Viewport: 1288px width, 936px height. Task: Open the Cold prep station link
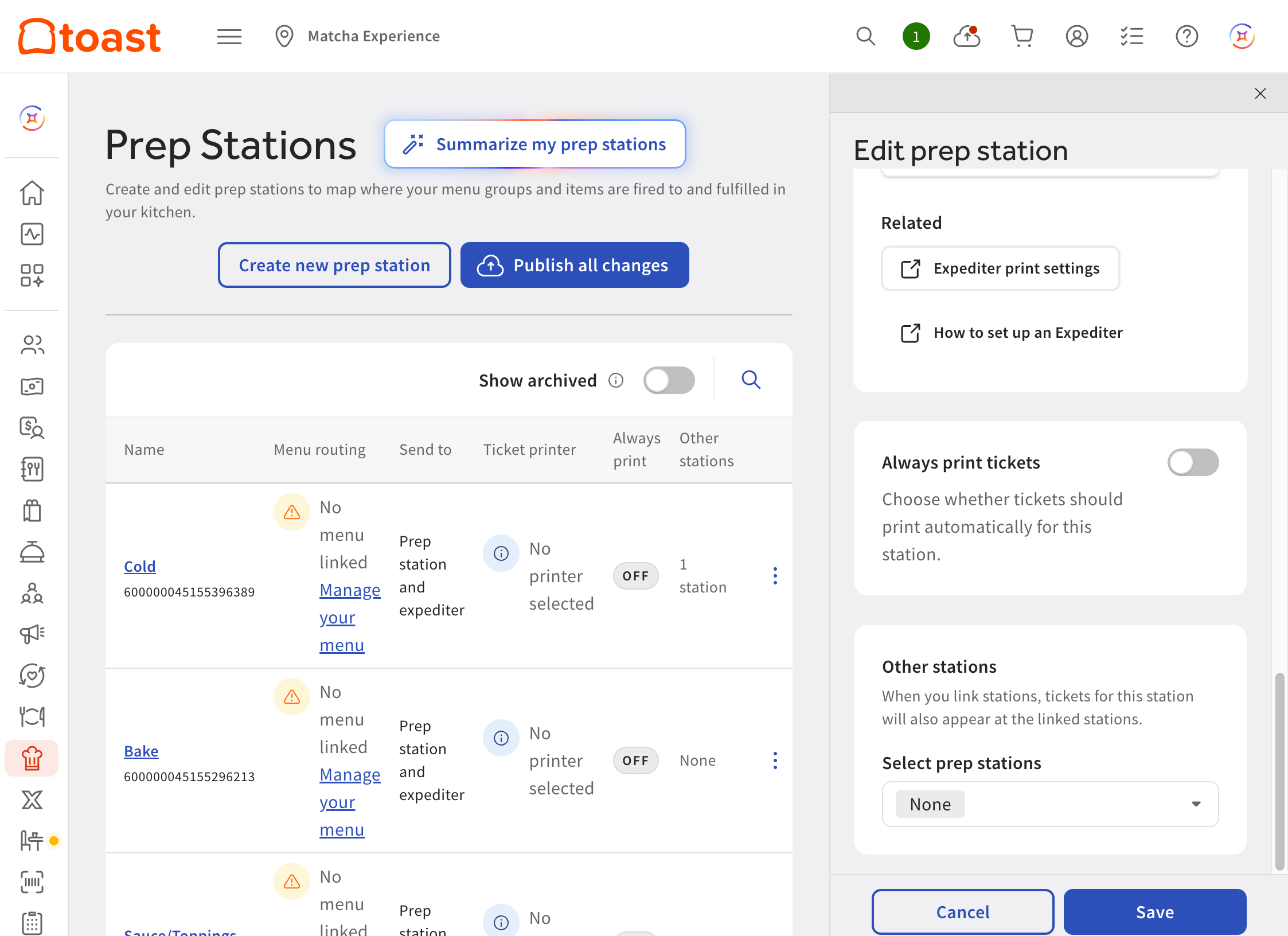pos(140,566)
